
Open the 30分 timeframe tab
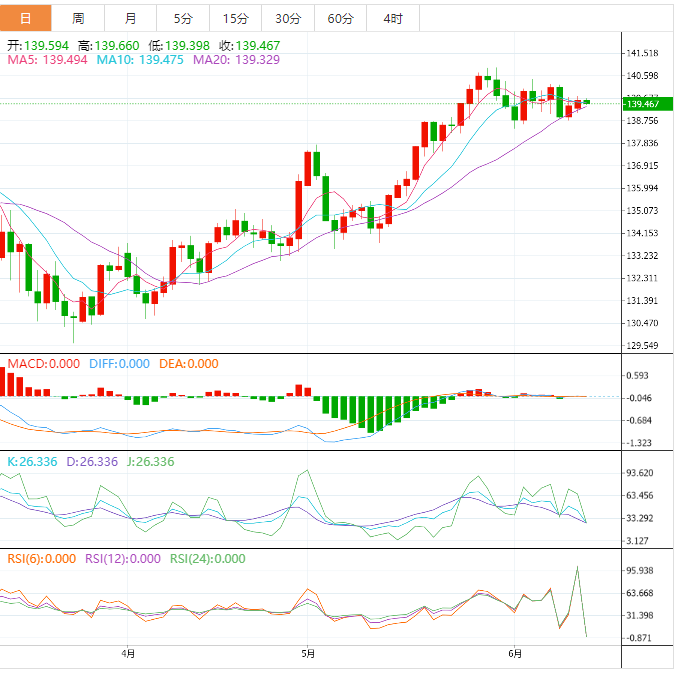pyautogui.click(x=288, y=18)
